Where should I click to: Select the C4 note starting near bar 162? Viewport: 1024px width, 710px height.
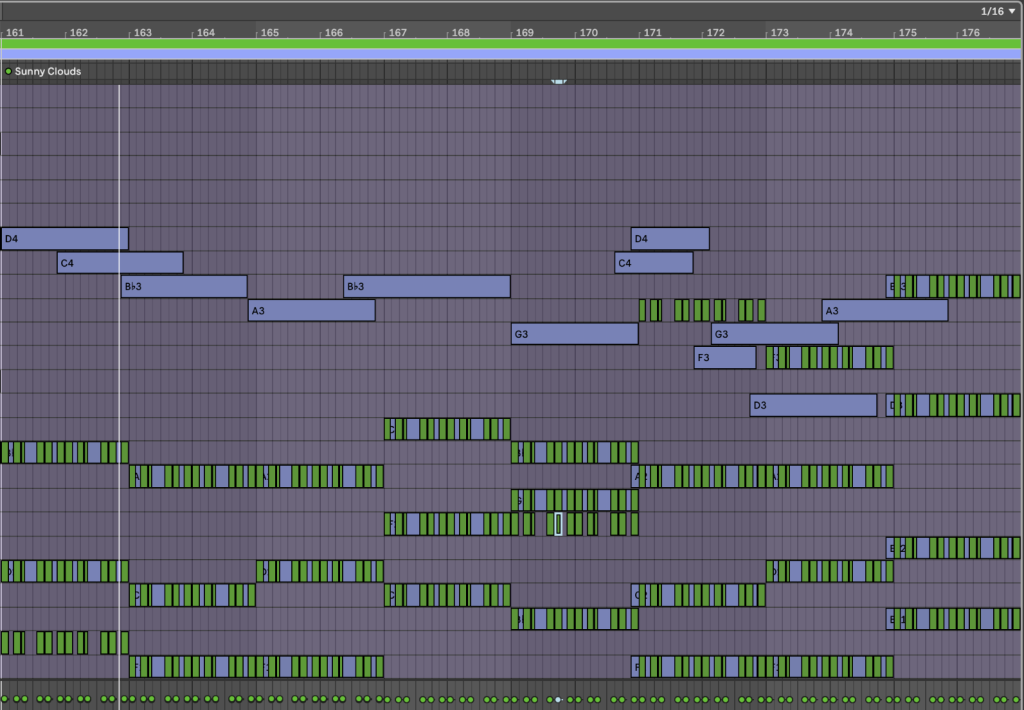(x=120, y=263)
